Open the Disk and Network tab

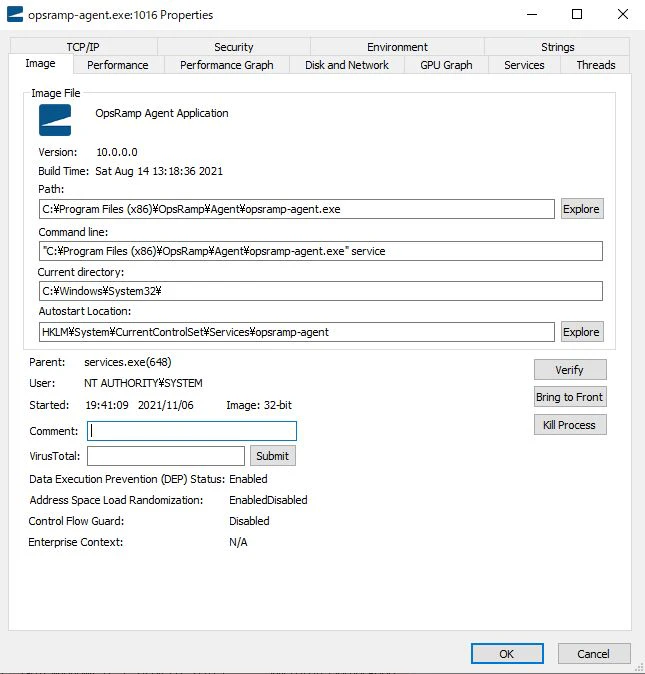coord(347,65)
